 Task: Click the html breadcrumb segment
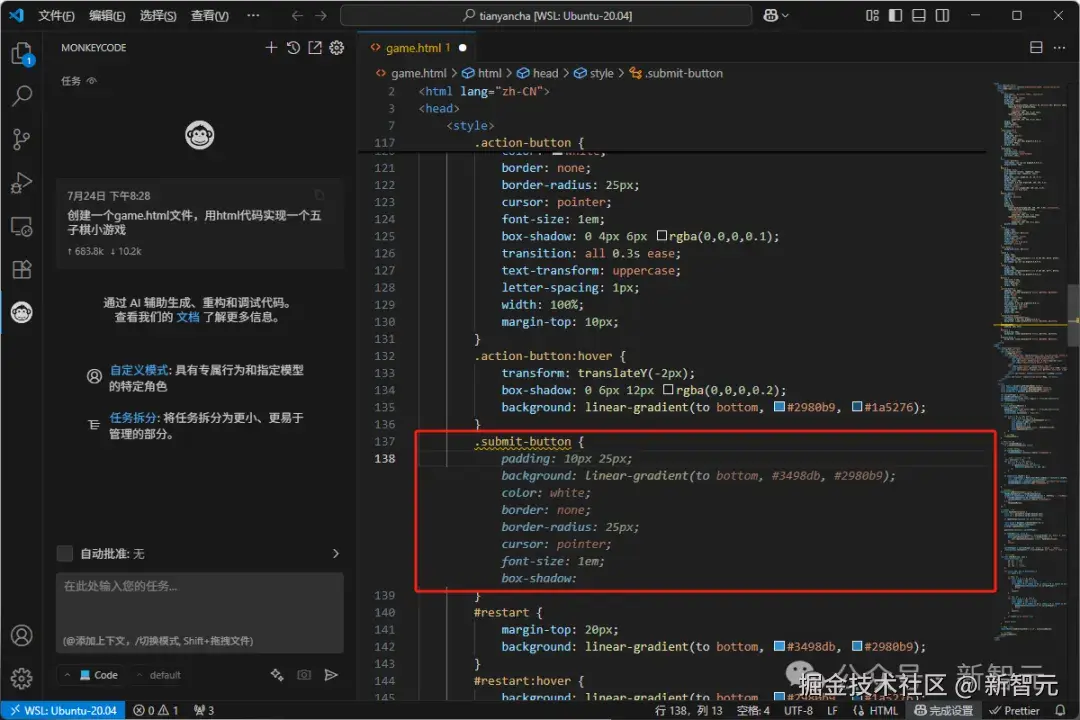point(482,73)
